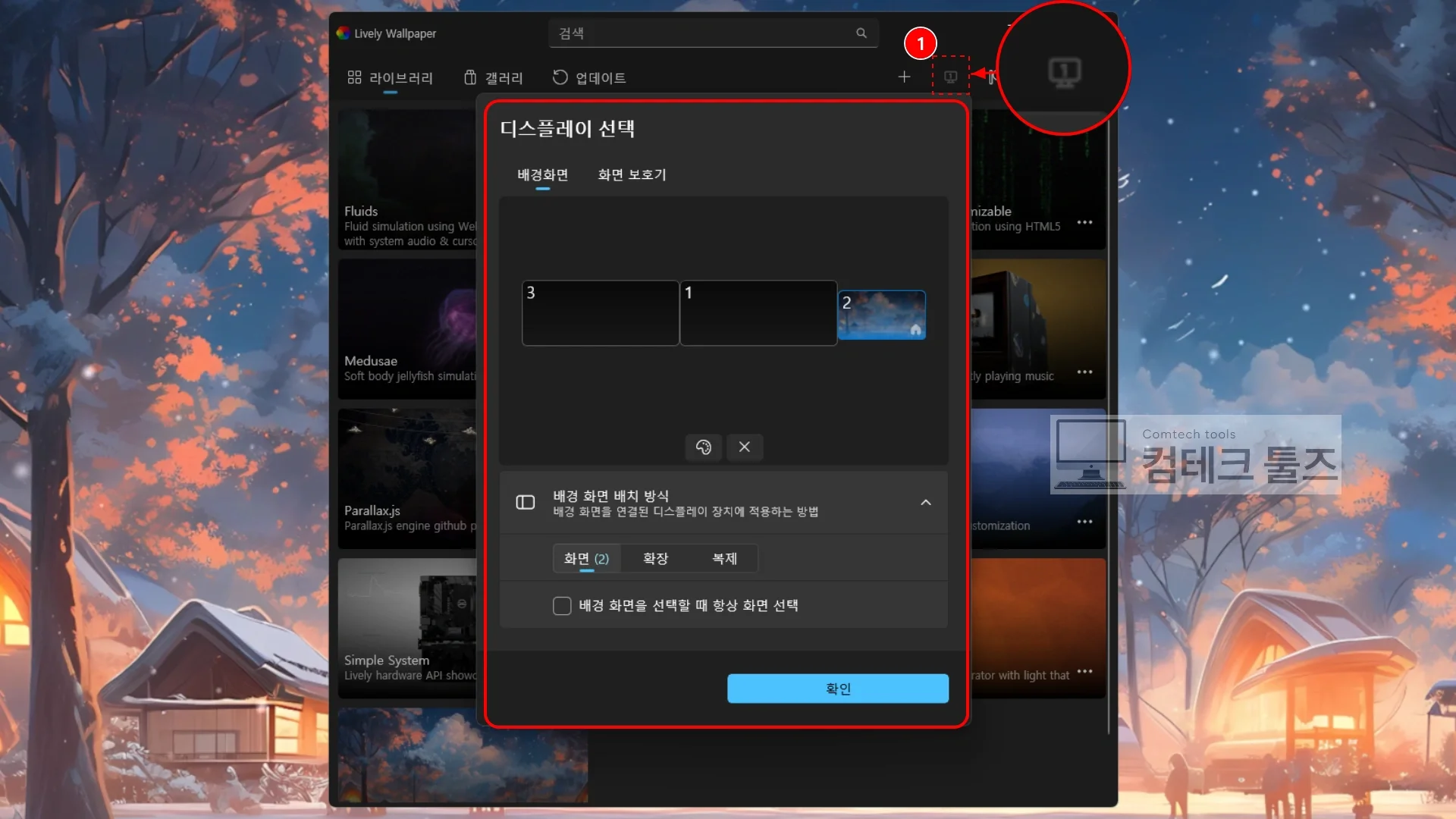Open the display selection monitor icon
Screen dimensions: 1456x819
point(950,77)
